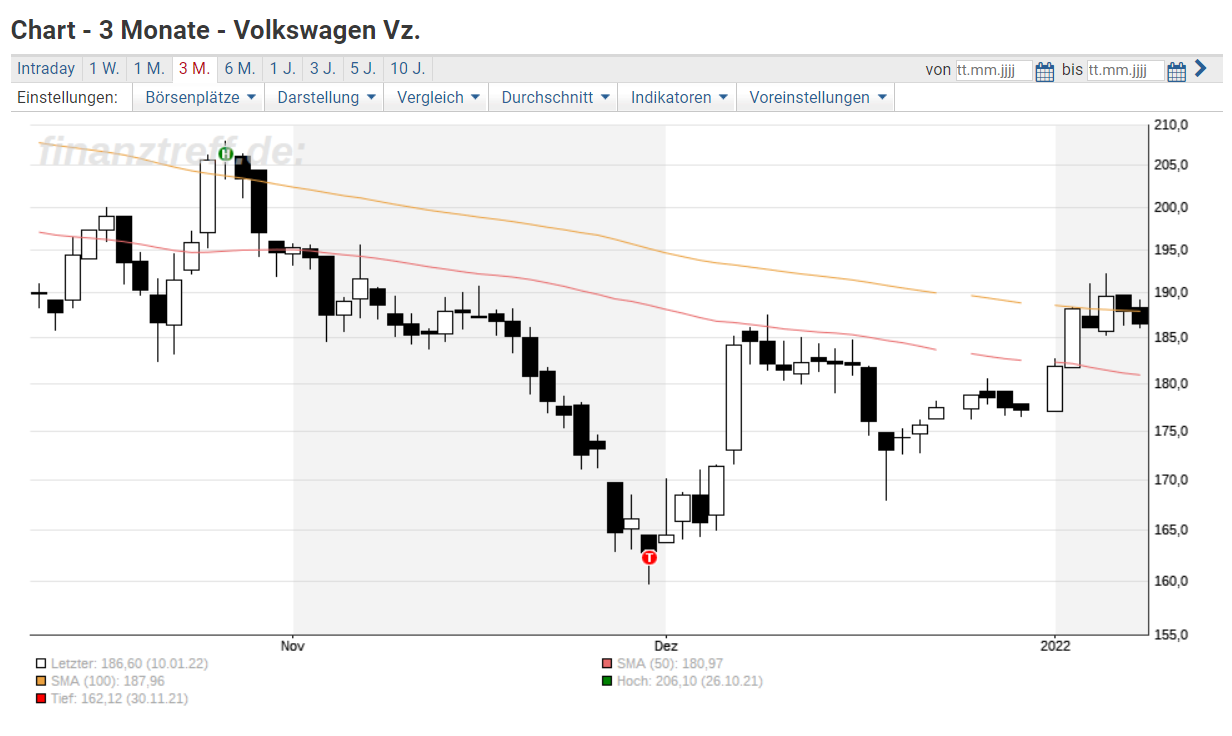Viewport: 1232px width, 736px height.
Task: Select the 1 J. time range tab
Action: tap(282, 69)
